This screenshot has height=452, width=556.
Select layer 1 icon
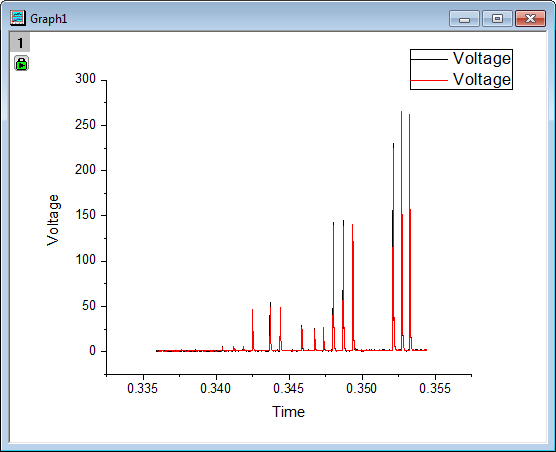tap(20, 43)
